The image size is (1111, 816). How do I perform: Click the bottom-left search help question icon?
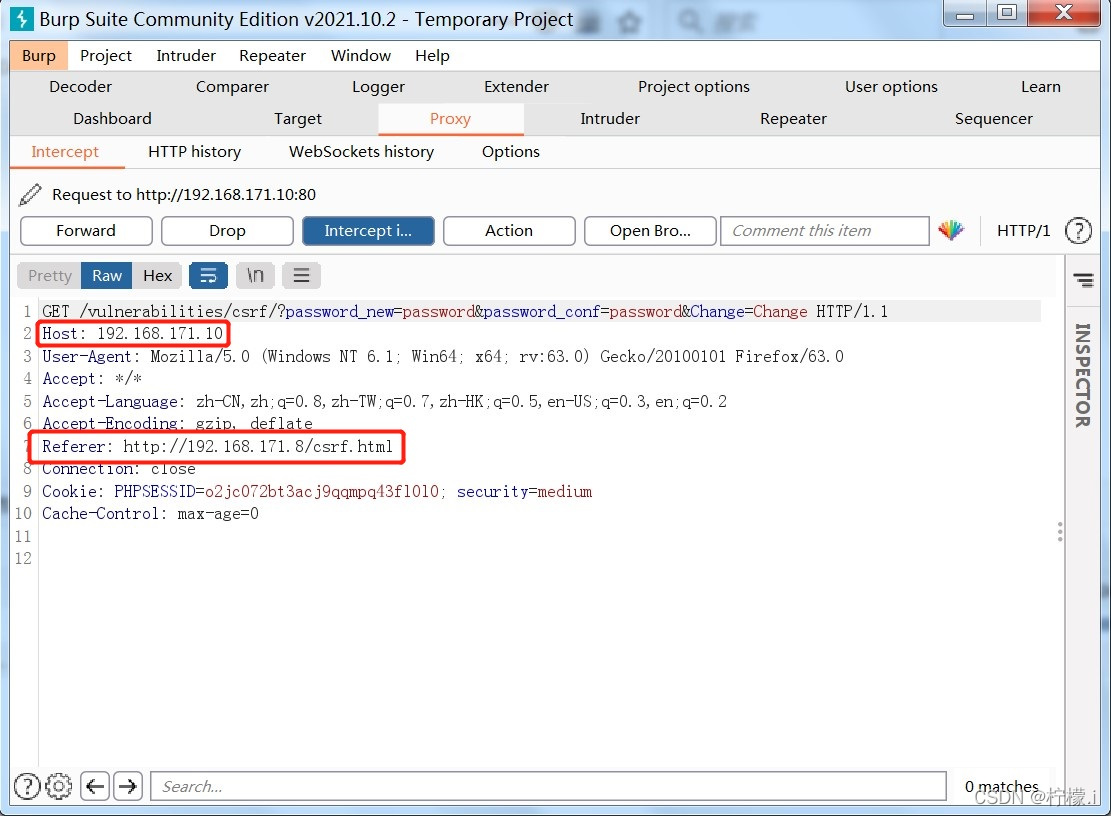click(27, 786)
